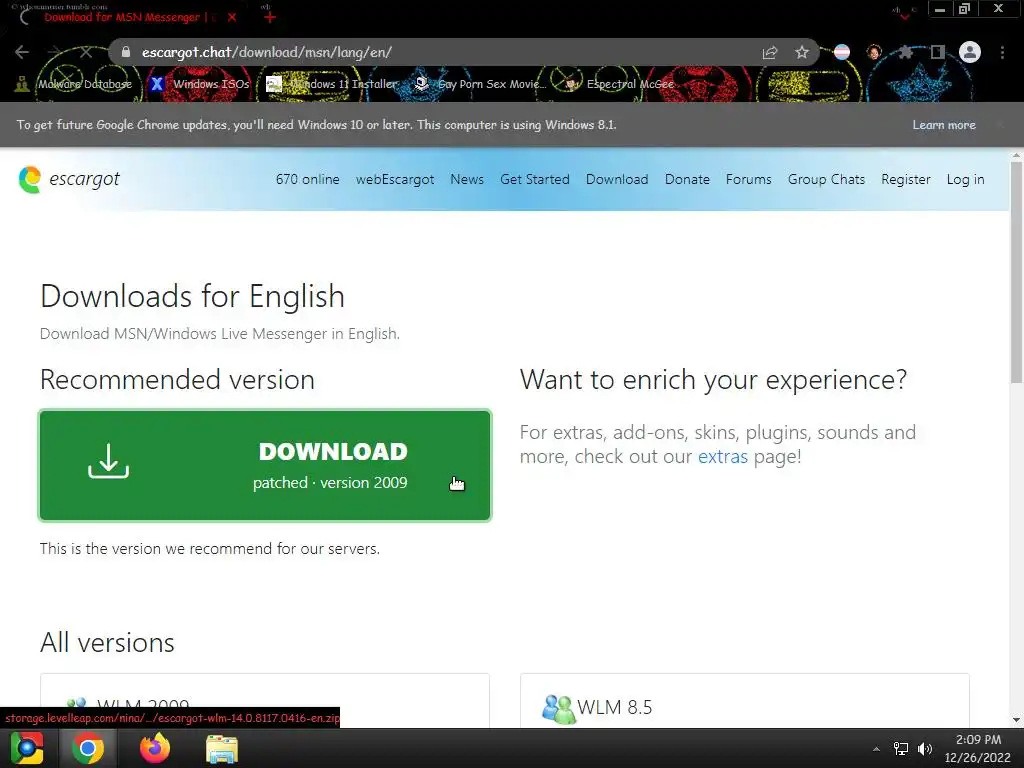Click the escargot logo icon
Image resolution: width=1024 pixels, height=768 pixels.
point(29,180)
